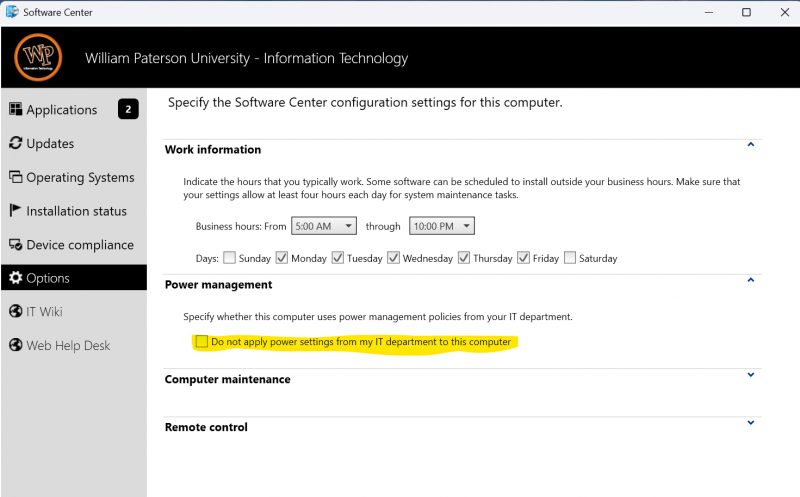
Task: Open the 5:00 AM start time dropdown
Action: pyautogui.click(x=322, y=227)
